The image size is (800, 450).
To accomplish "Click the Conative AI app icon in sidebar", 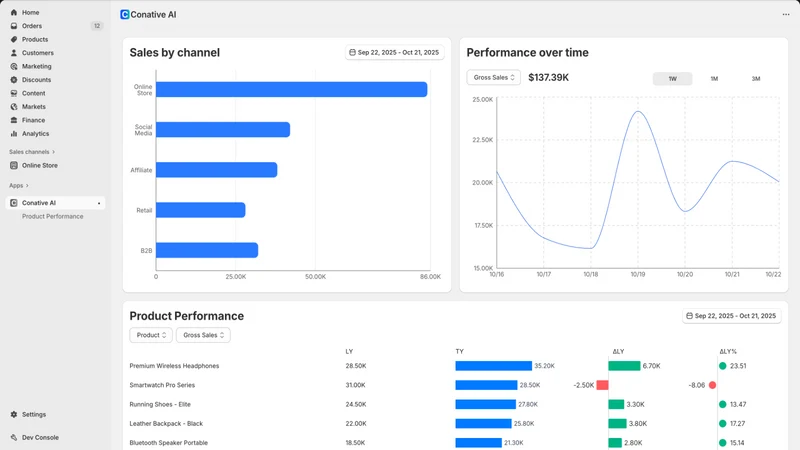I will (14, 203).
